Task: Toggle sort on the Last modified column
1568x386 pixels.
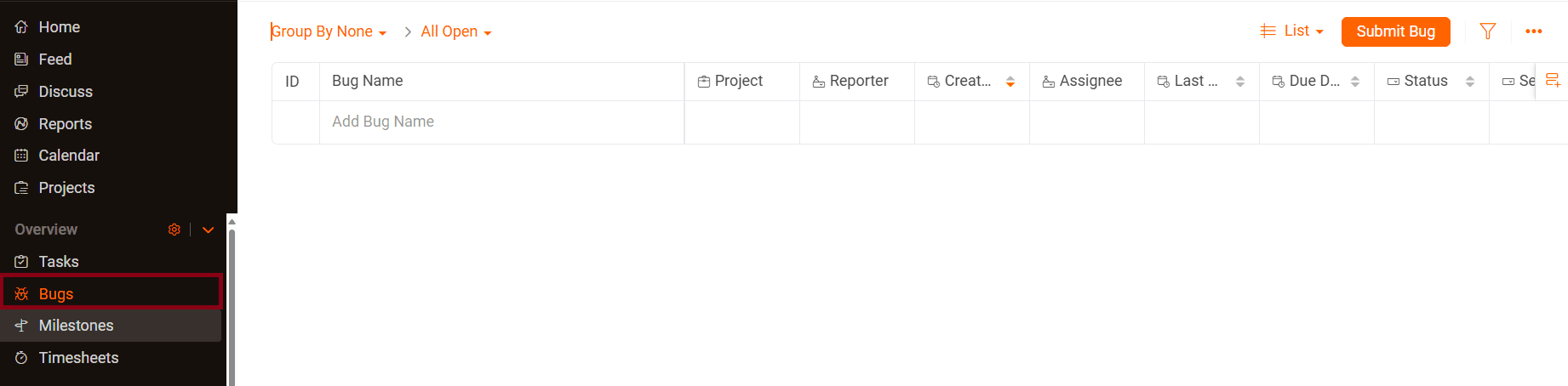Action: click(x=1240, y=82)
